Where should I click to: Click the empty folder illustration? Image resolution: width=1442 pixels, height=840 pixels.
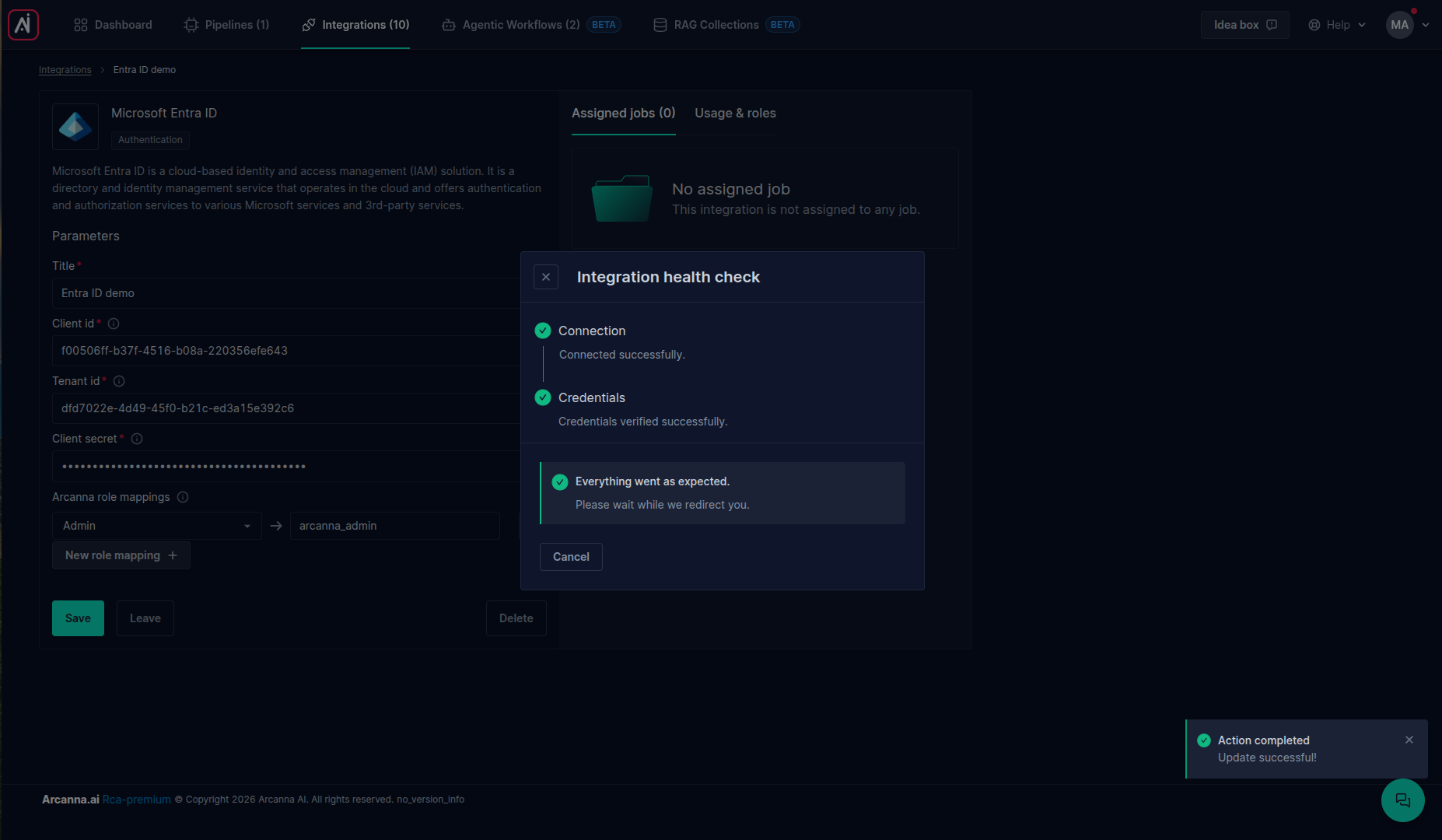622,198
